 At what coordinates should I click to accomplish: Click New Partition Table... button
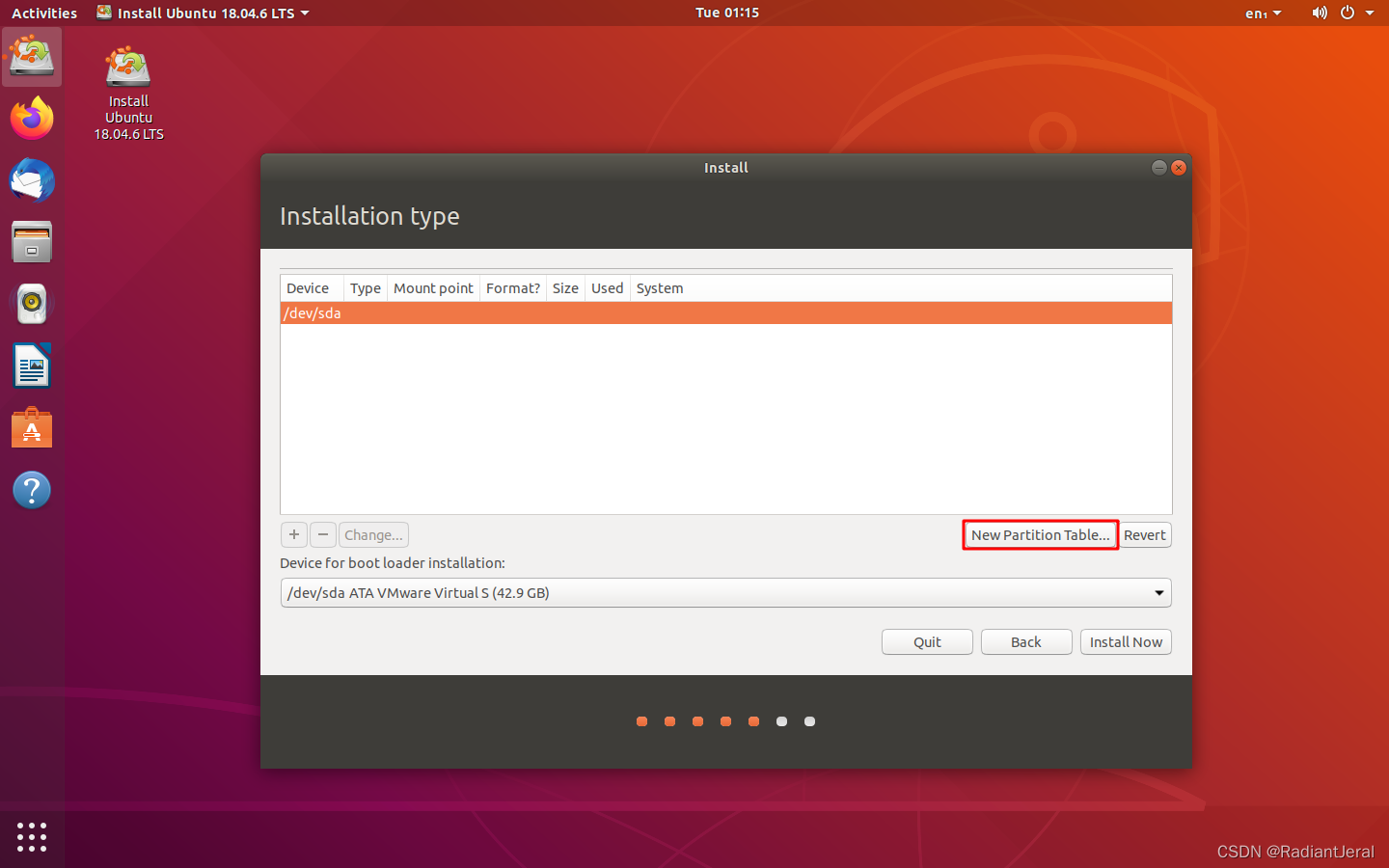(x=1041, y=534)
